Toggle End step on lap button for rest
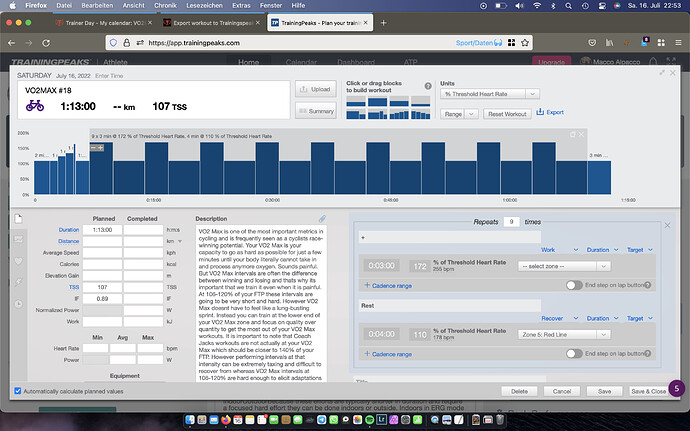Image resolution: width=690 pixels, height=431 pixels. 574,354
